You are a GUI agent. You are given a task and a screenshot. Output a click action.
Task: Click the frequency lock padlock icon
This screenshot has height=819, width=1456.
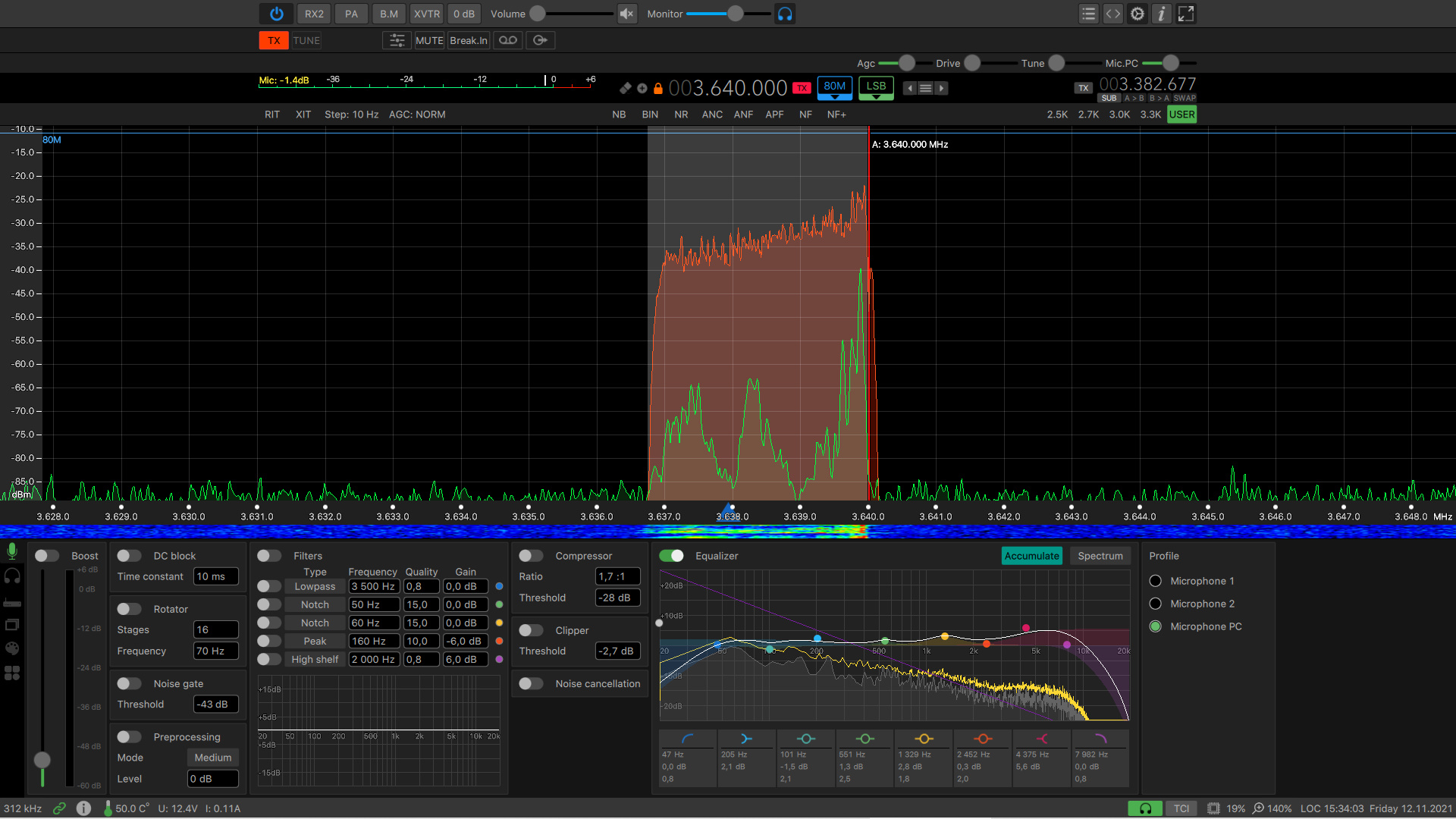pos(658,89)
